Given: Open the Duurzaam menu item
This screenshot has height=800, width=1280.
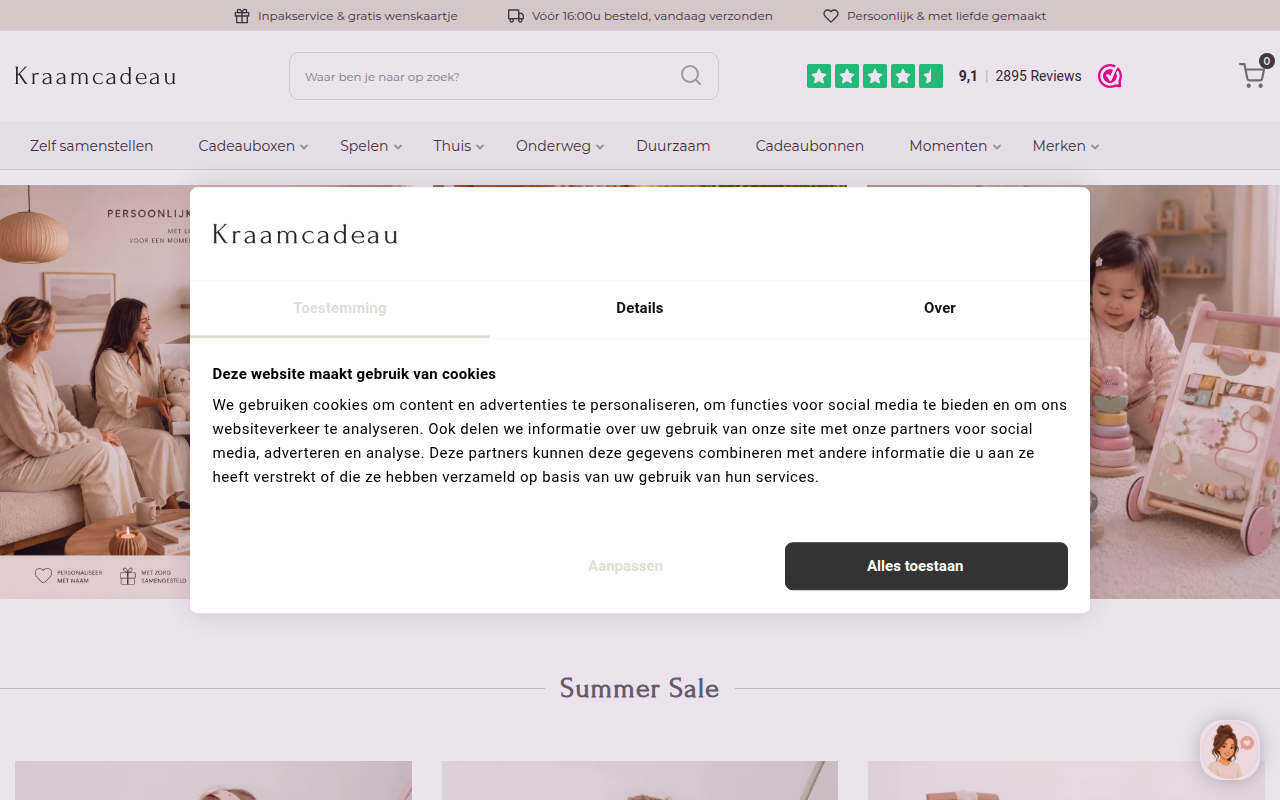Looking at the screenshot, I should tap(673, 146).
